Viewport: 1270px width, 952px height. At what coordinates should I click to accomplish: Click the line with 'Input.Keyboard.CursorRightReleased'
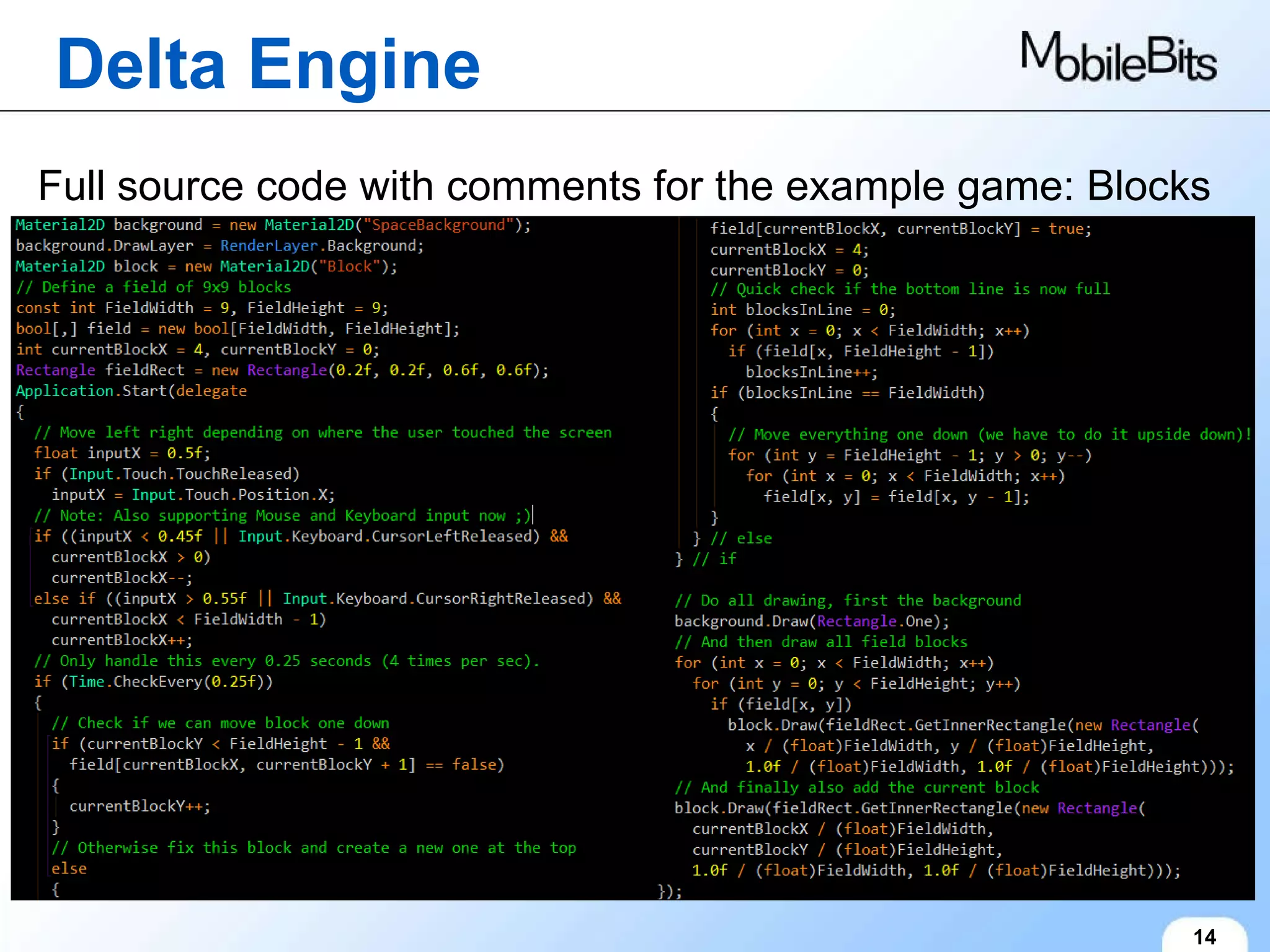tap(327, 599)
